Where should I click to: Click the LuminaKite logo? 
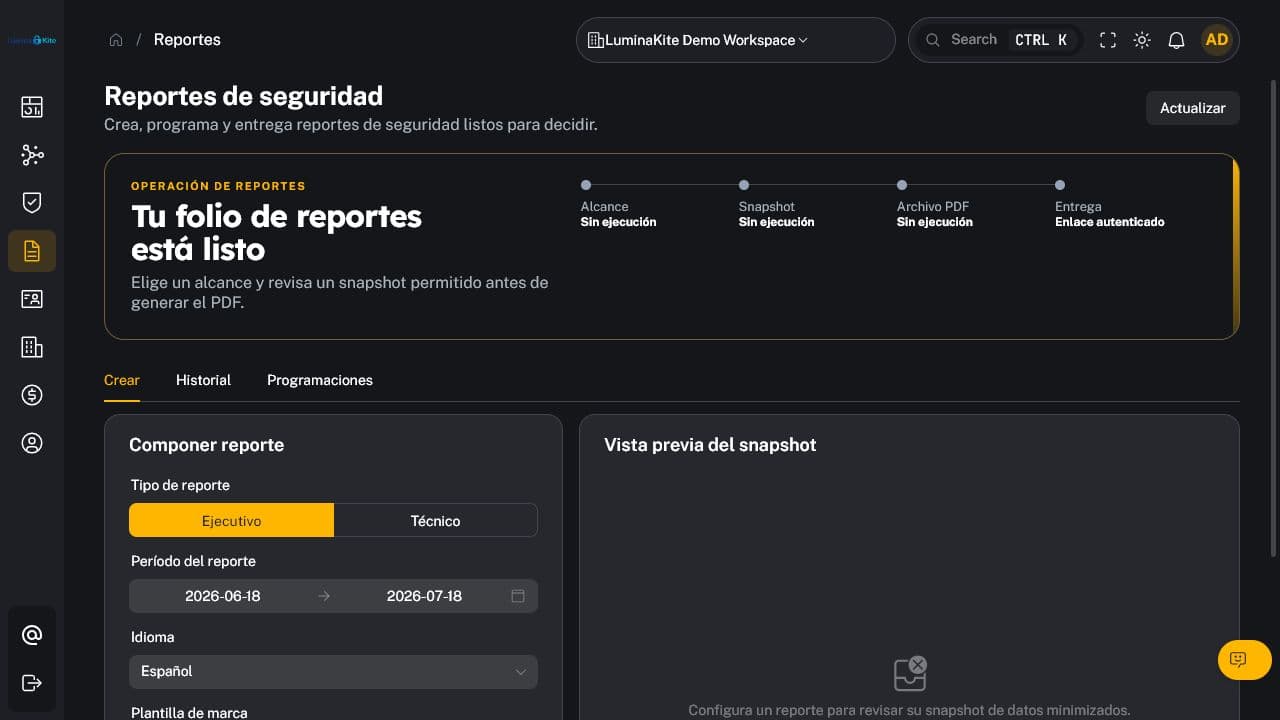[32, 40]
